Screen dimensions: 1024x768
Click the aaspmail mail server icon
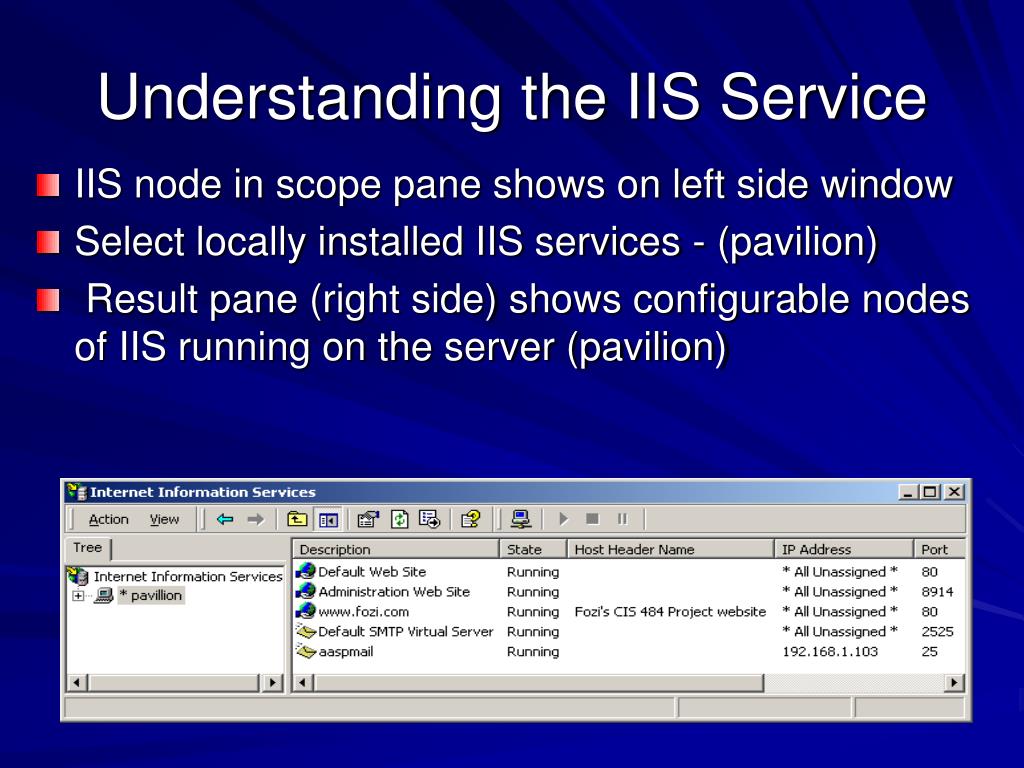coord(306,651)
